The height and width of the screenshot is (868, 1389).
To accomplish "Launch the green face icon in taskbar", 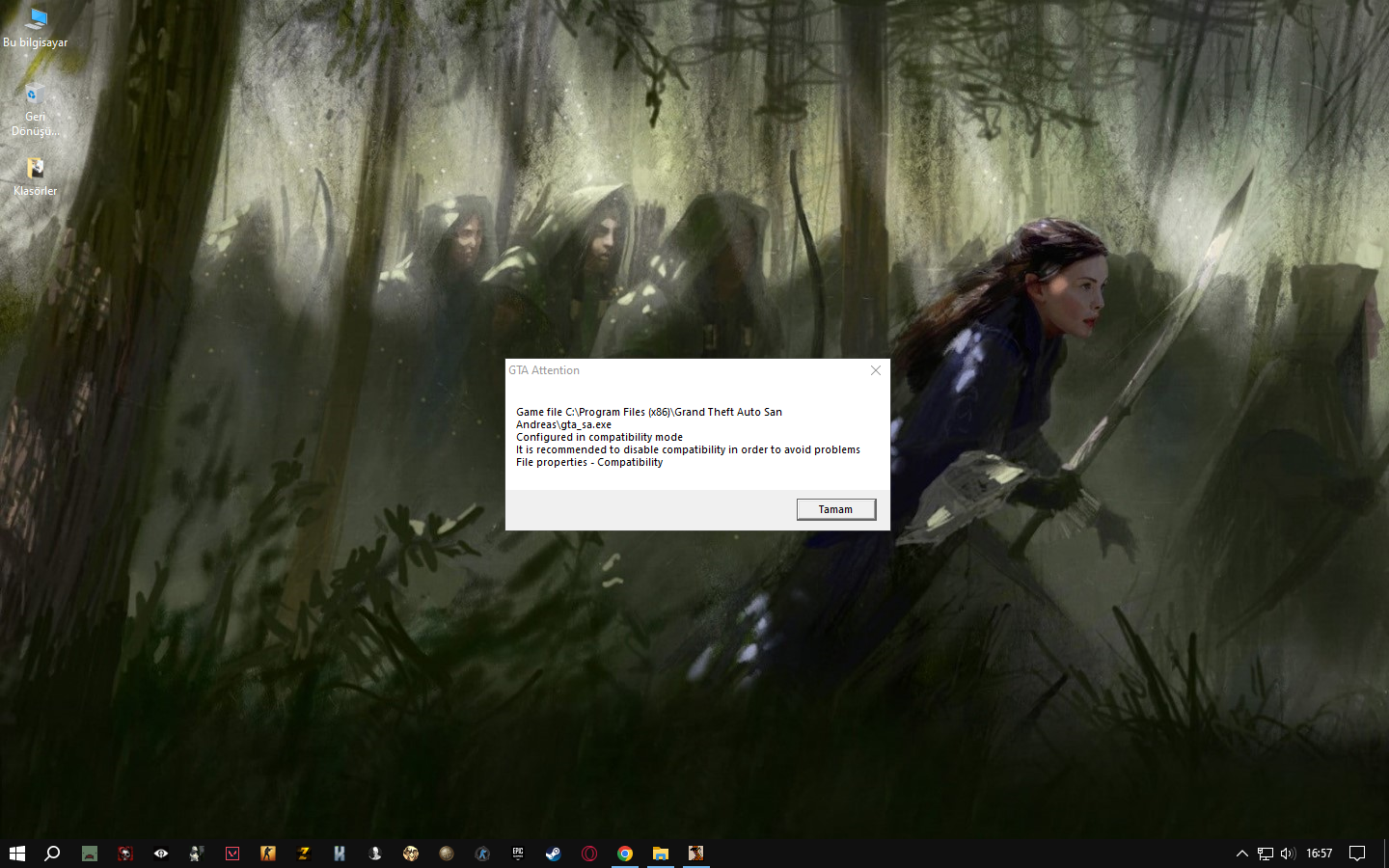I will [x=90, y=854].
